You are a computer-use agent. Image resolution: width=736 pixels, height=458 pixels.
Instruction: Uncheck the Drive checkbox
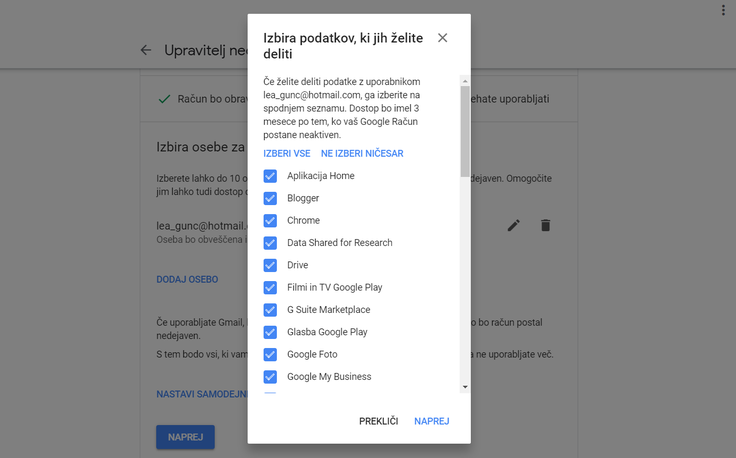click(x=270, y=265)
